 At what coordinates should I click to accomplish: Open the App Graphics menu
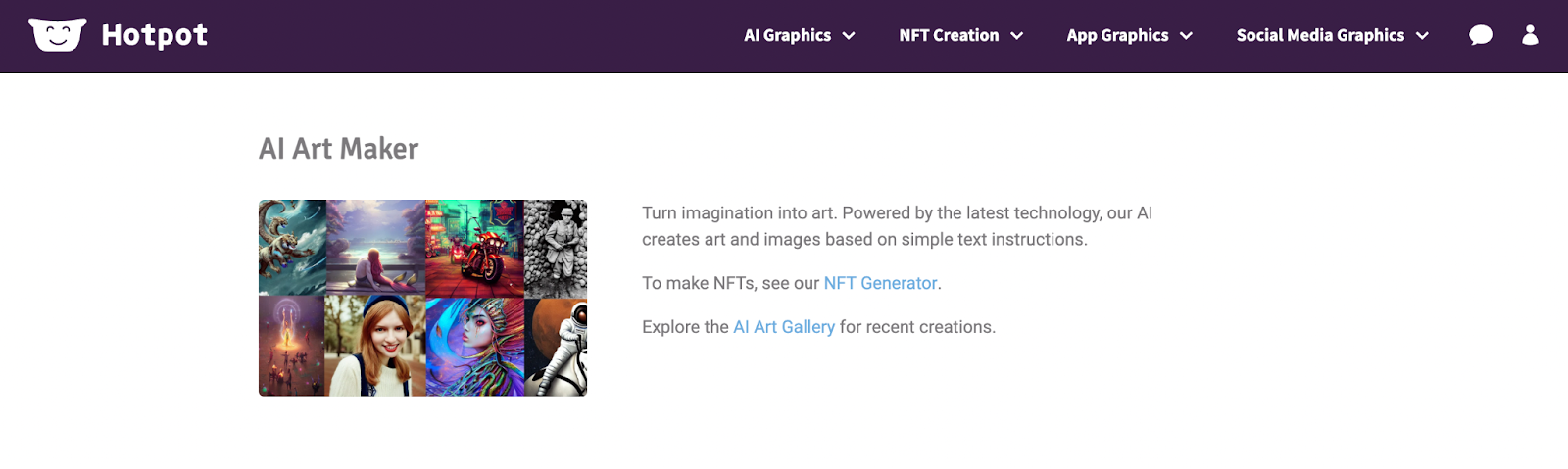[1117, 35]
